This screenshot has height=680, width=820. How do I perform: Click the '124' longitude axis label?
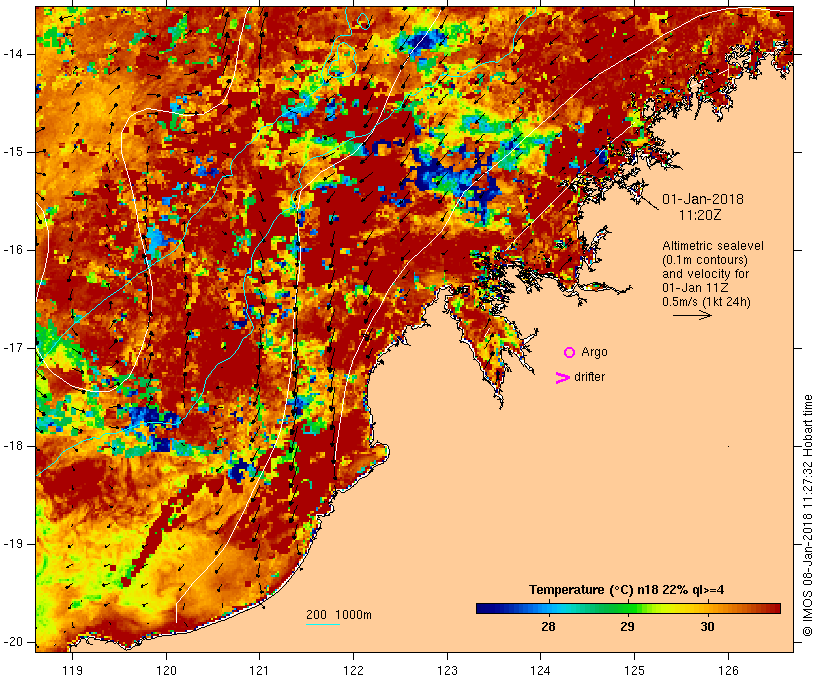(x=541, y=671)
